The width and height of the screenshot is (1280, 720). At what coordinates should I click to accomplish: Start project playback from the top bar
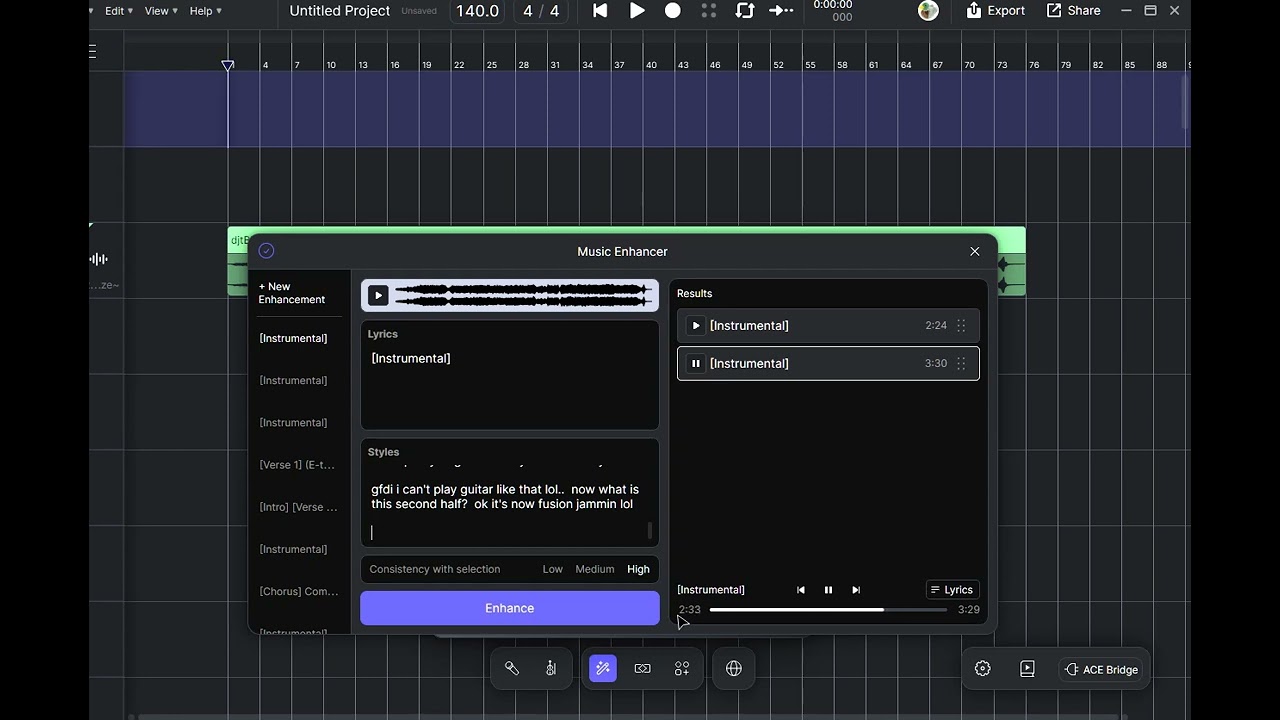point(637,11)
